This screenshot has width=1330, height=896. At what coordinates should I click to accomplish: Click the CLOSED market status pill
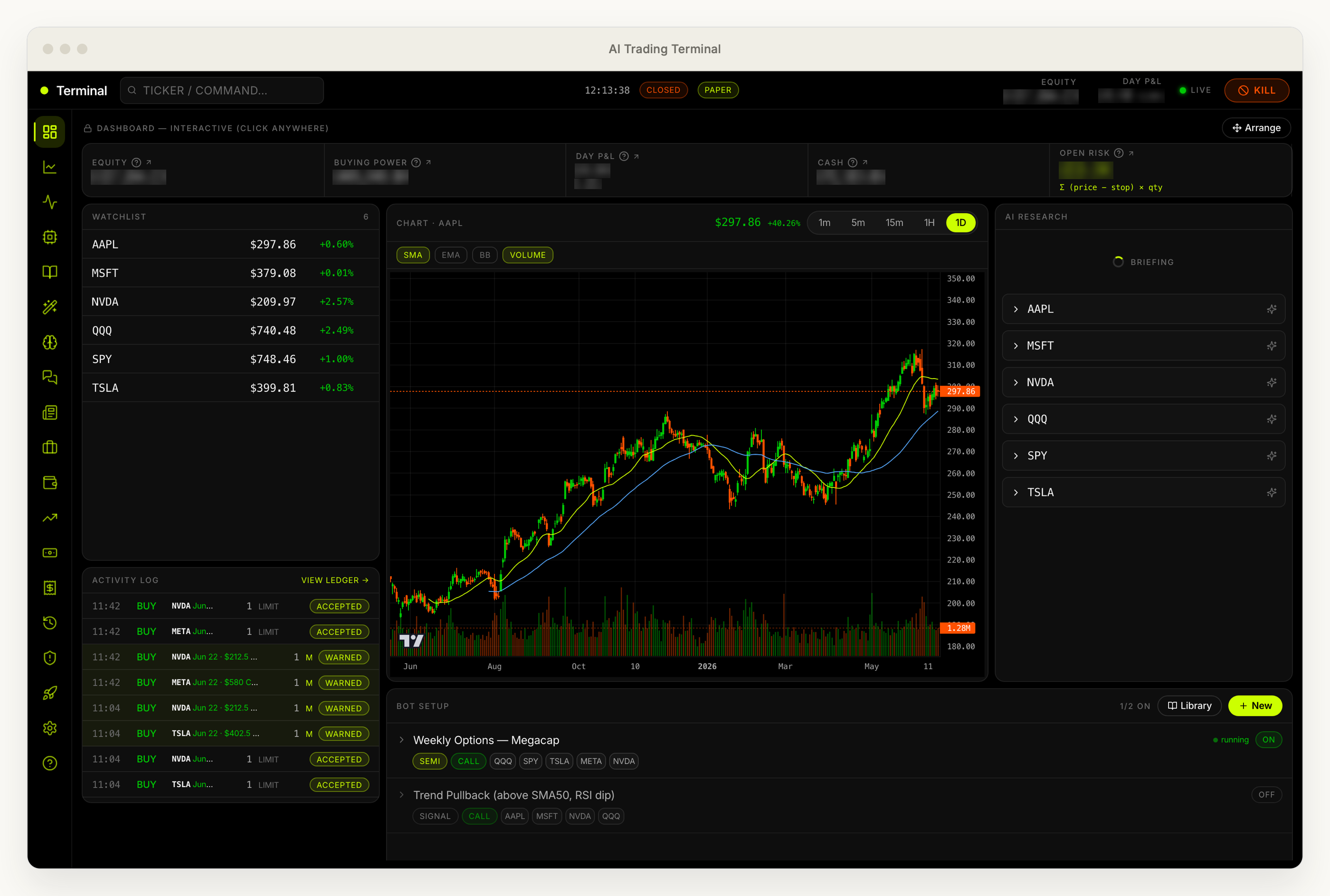click(663, 90)
